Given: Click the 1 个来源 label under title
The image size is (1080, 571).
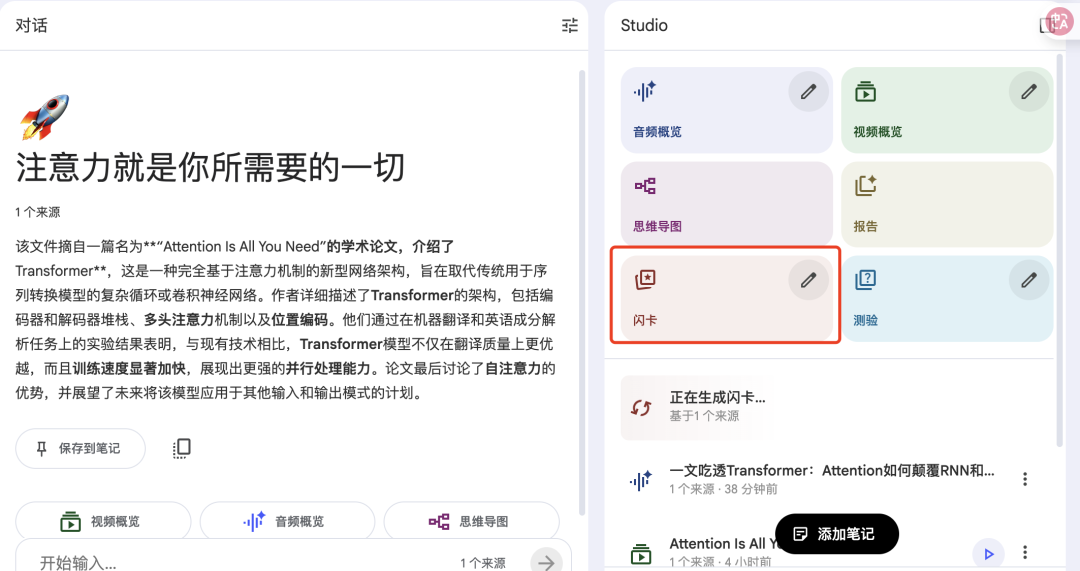Looking at the screenshot, I should click(38, 212).
